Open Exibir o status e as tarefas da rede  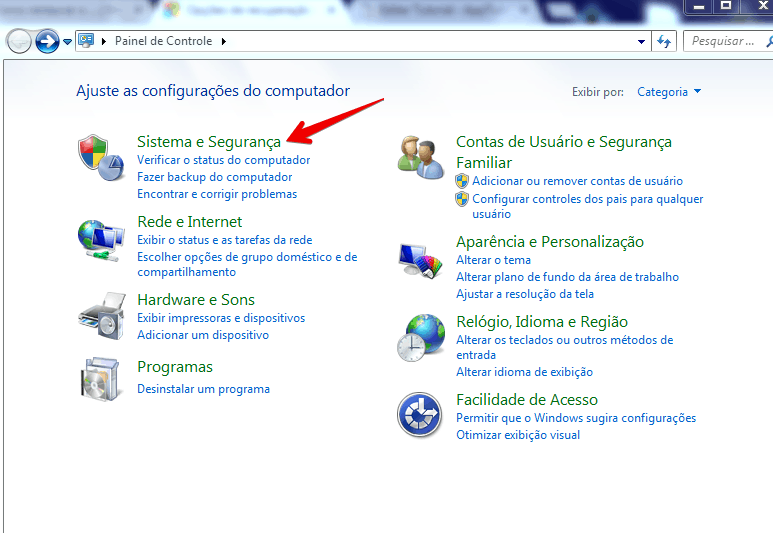pos(224,240)
